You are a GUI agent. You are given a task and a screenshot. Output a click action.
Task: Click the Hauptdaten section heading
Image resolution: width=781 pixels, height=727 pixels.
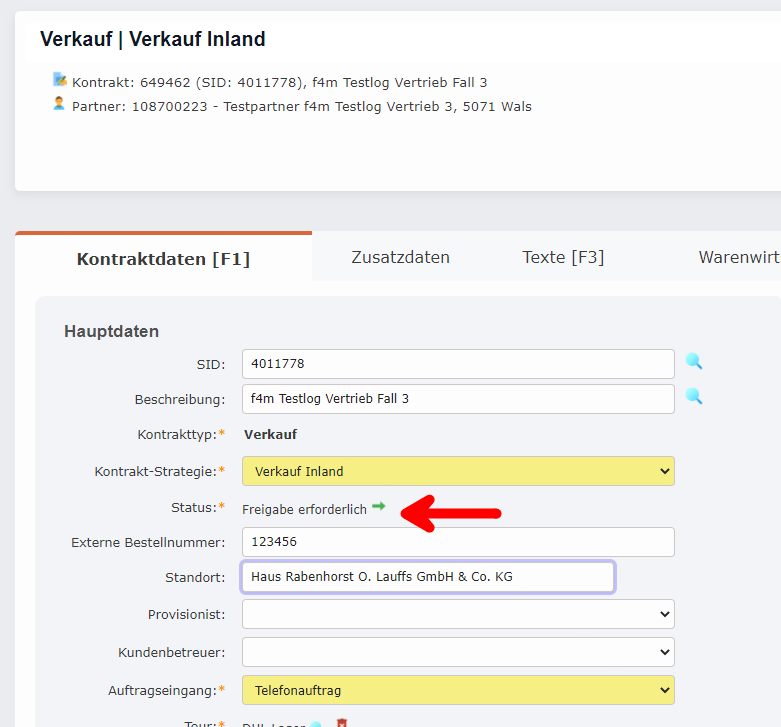tap(112, 331)
